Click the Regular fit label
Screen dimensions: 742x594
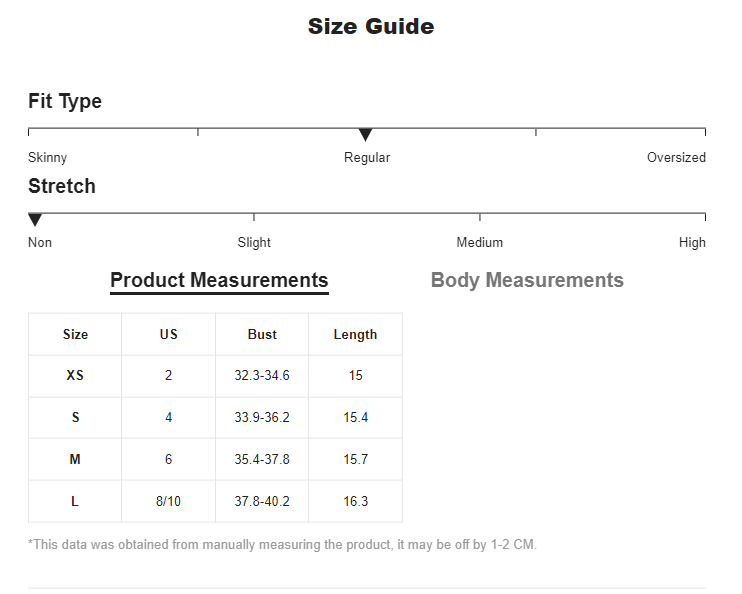pos(367,158)
